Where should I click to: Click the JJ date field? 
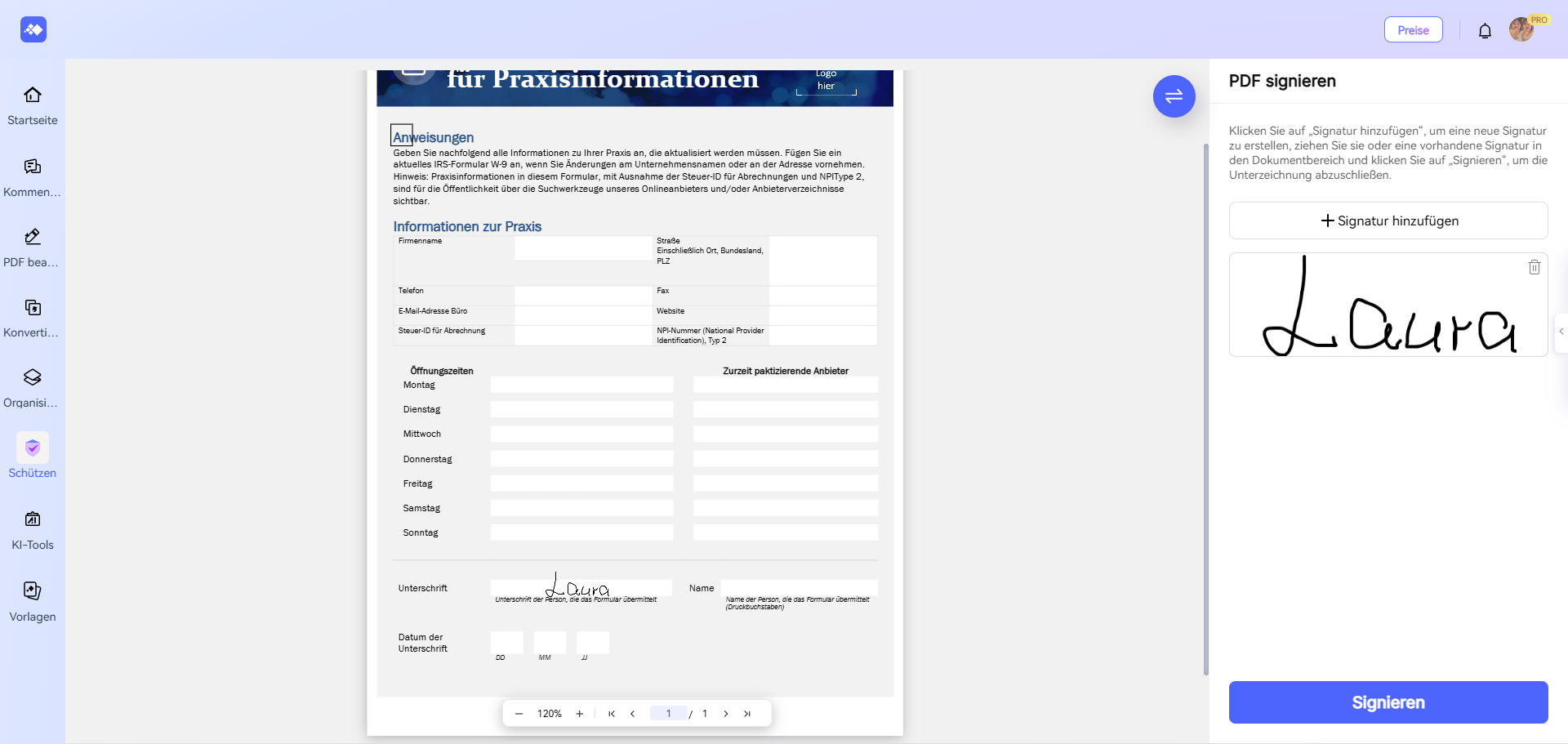pyautogui.click(x=593, y=643)
